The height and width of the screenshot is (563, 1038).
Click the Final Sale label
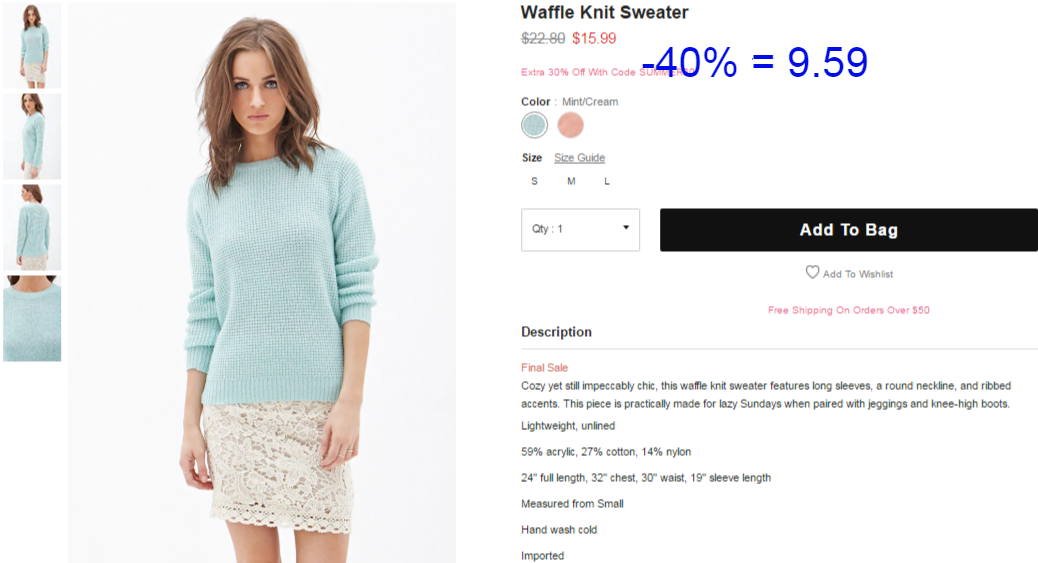click(x=544, y=368)
